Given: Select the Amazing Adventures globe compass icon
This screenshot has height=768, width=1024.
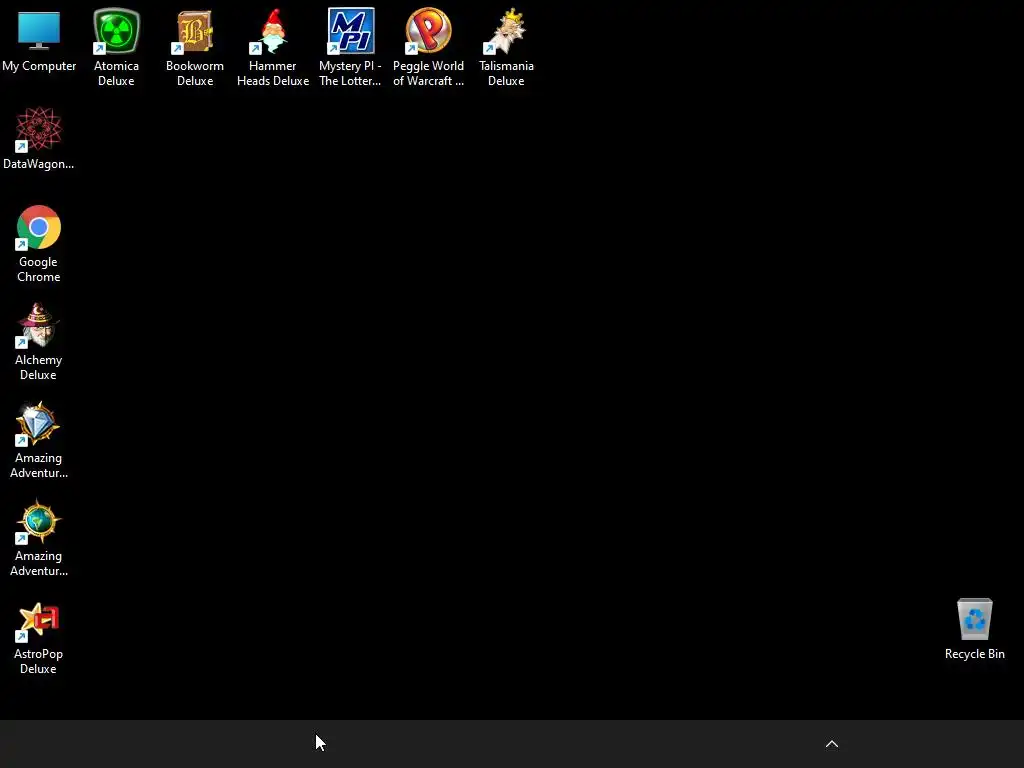Looking at the screenshot, I should [x=39, y=521].
